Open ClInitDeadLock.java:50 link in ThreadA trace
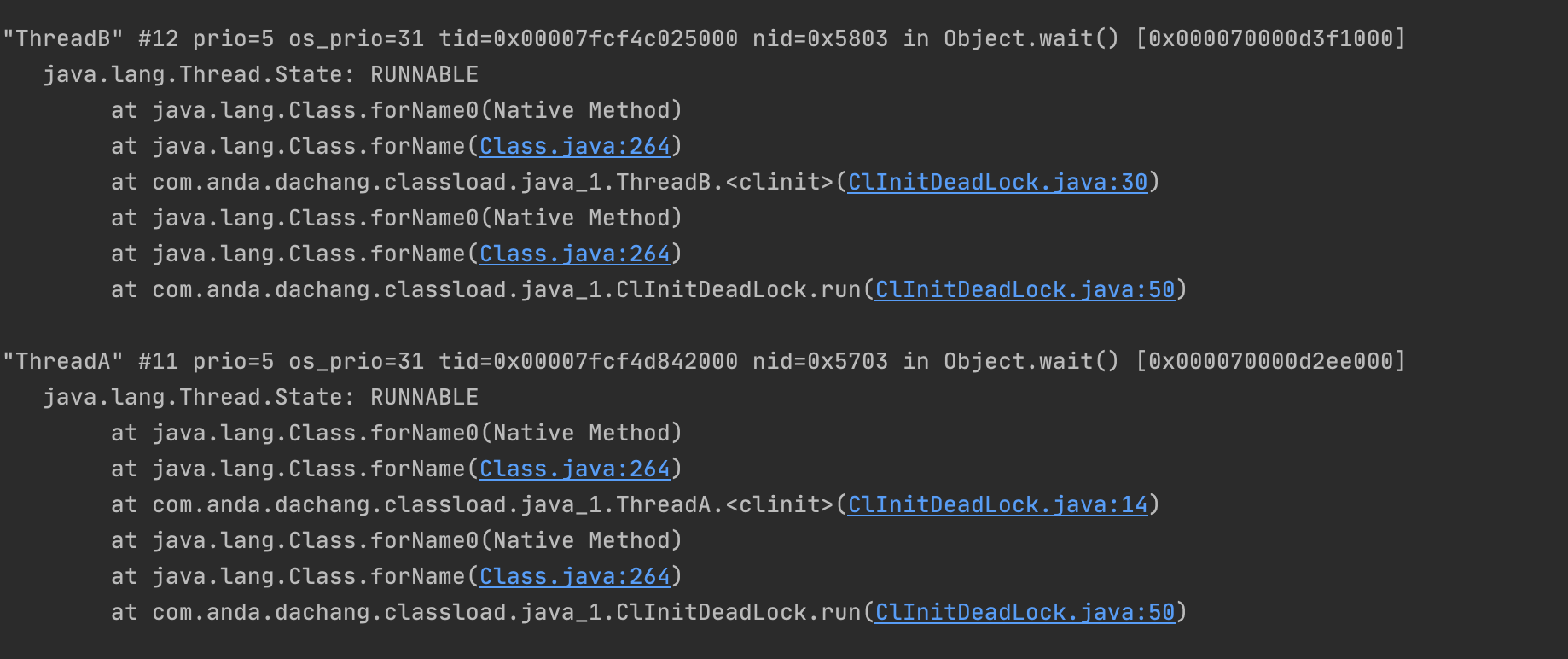Screen dimensions: 1568x659 point(1025,612)
